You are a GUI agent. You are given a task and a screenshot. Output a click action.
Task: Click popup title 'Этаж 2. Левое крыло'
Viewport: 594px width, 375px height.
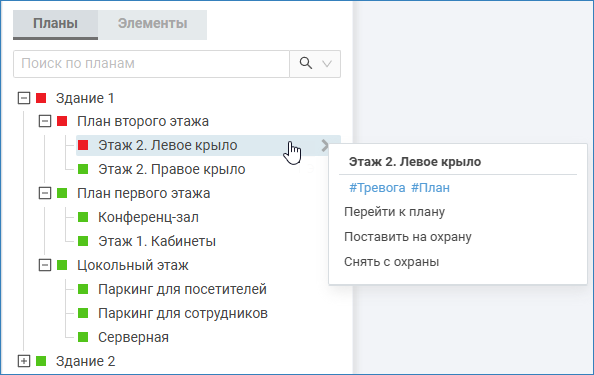(x=415, y=162)
